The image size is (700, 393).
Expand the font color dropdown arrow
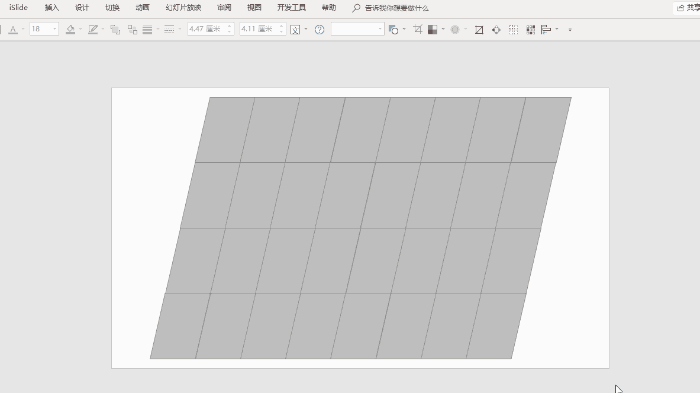[x=23, y=29]
